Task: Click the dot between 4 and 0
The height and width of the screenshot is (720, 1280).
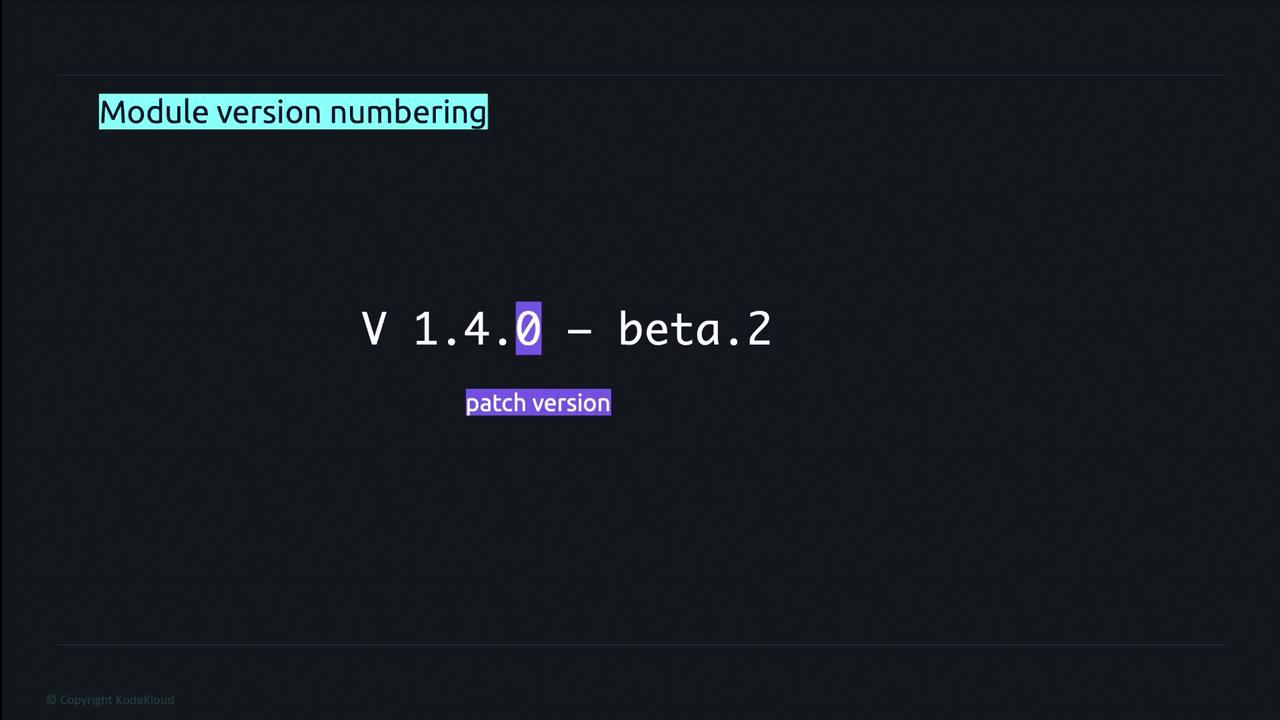Action: pos(503,342)
